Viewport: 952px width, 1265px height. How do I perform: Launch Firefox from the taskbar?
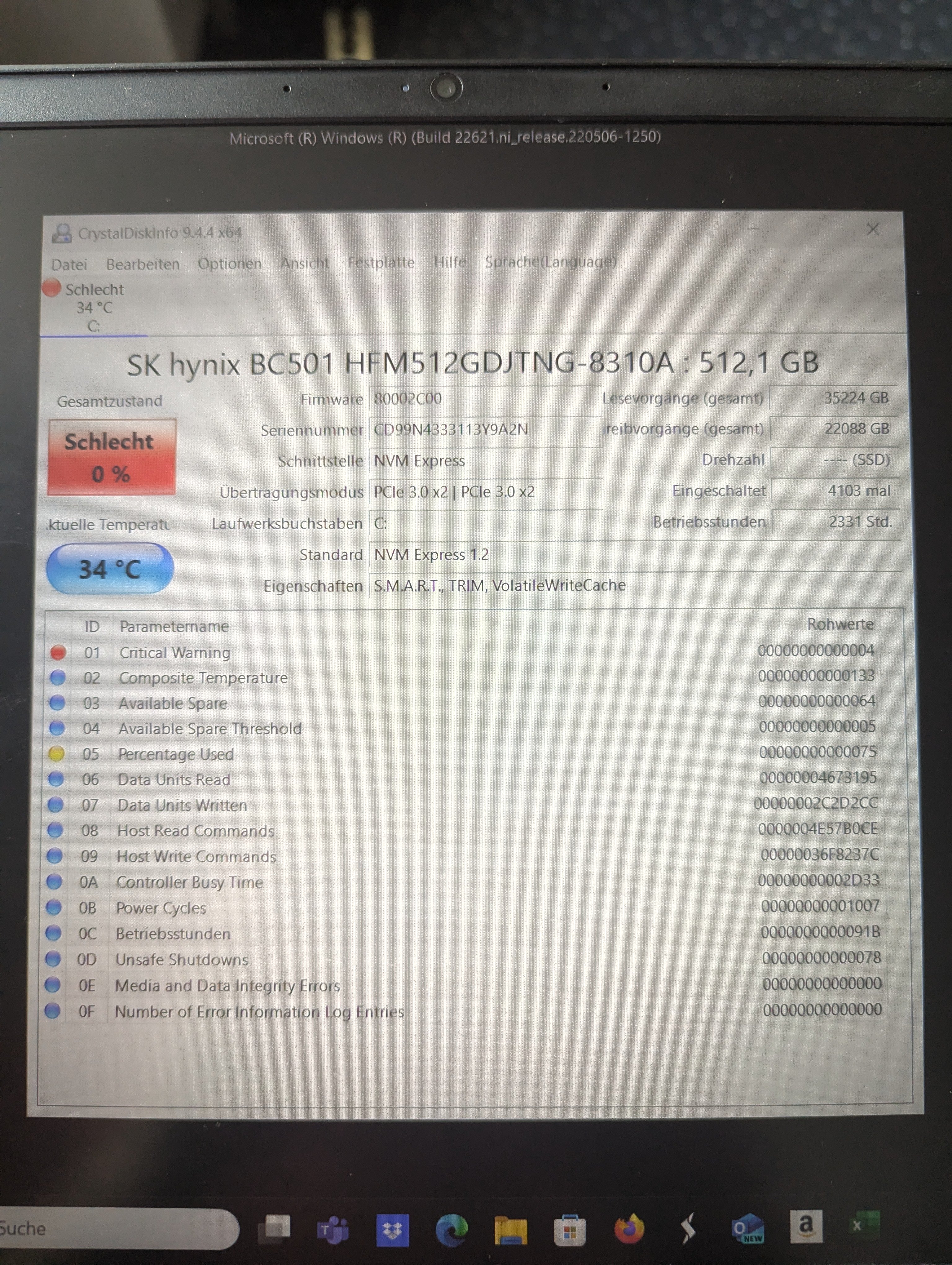point(629,1228)
